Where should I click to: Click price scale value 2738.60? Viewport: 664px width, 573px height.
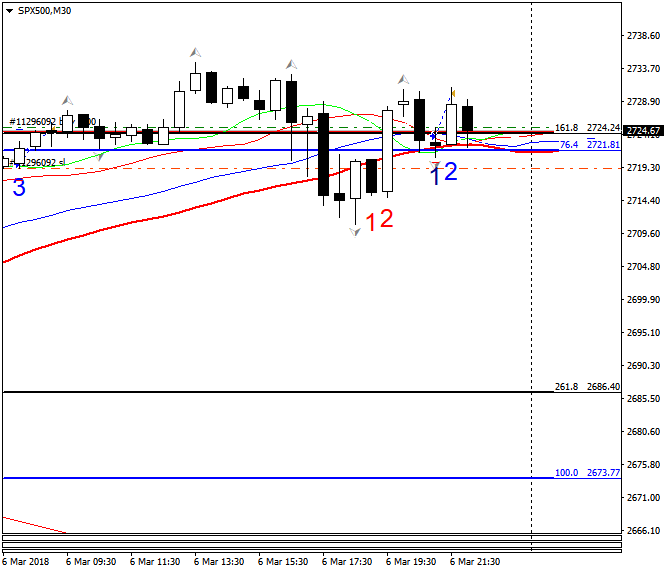(x=643, y=36)
